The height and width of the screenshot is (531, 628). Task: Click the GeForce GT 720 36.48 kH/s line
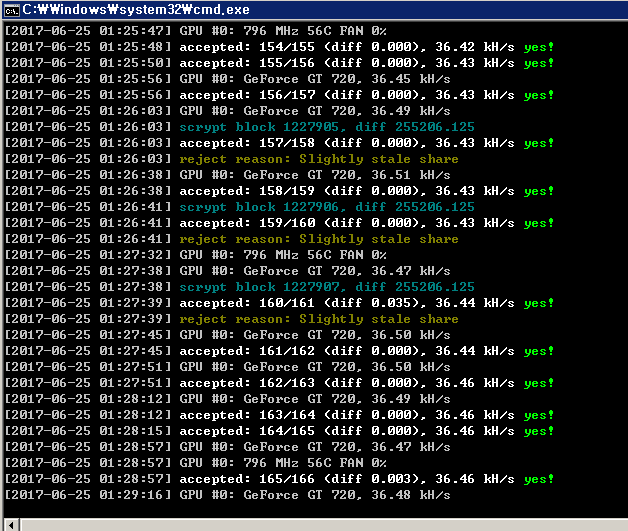227,495
